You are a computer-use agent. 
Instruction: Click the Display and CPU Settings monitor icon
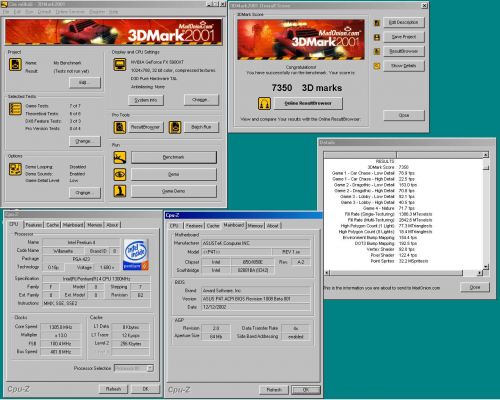[120, 64]
